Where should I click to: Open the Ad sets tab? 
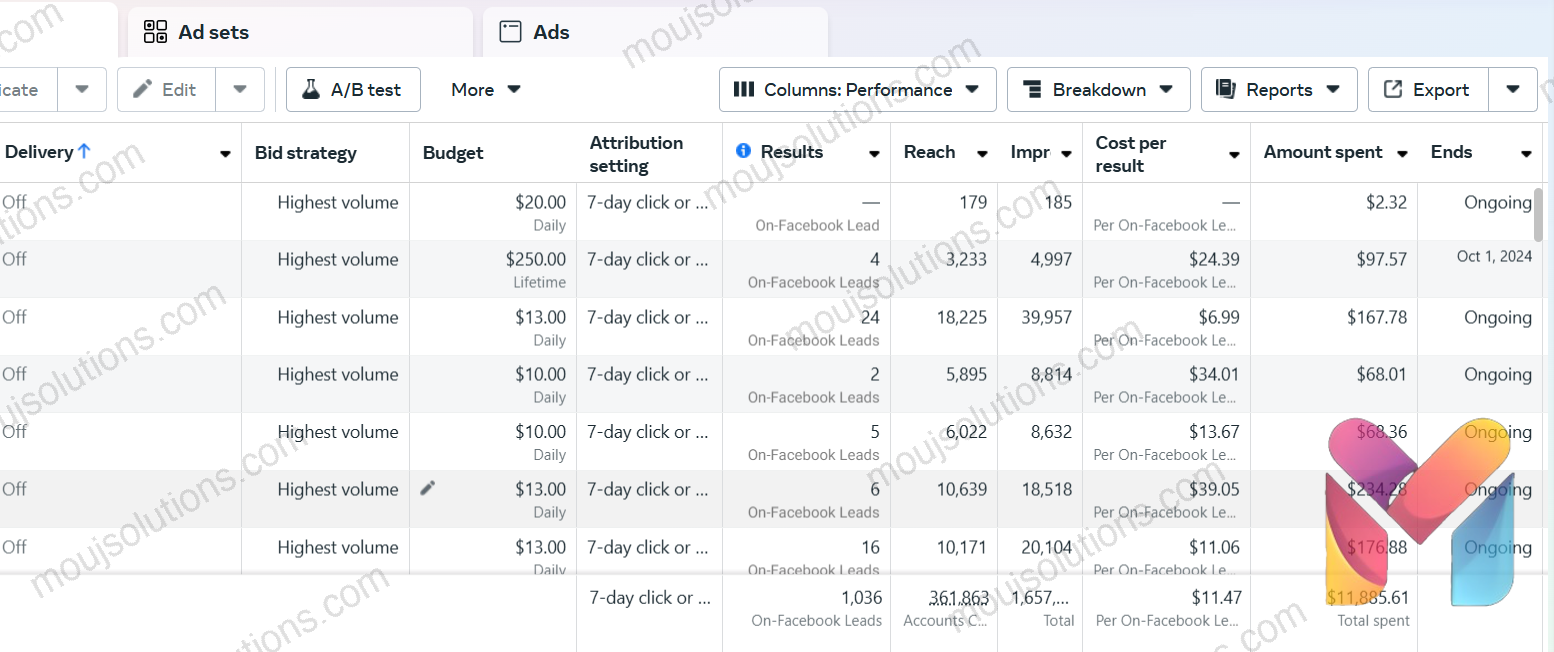click(x=300, y=32)
